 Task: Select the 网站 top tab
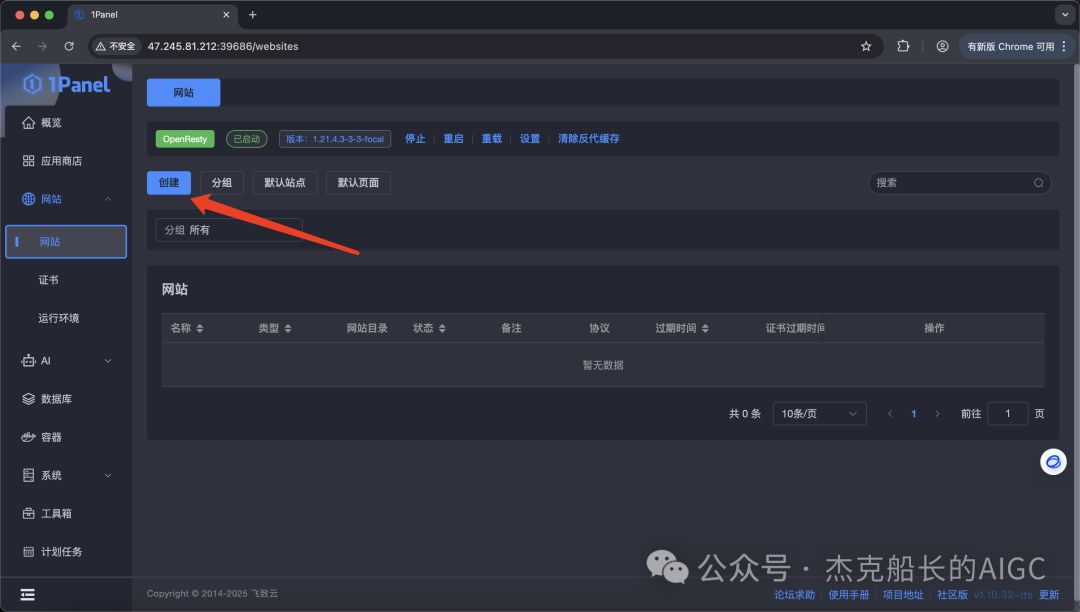click(x=183, y=92)
